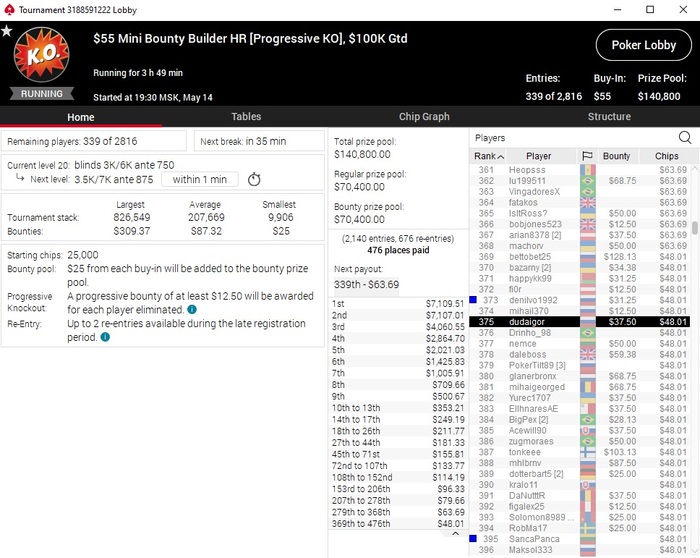Select player BigPex [2] row
This screenshot has width=700, height=558.
[579, 419]
